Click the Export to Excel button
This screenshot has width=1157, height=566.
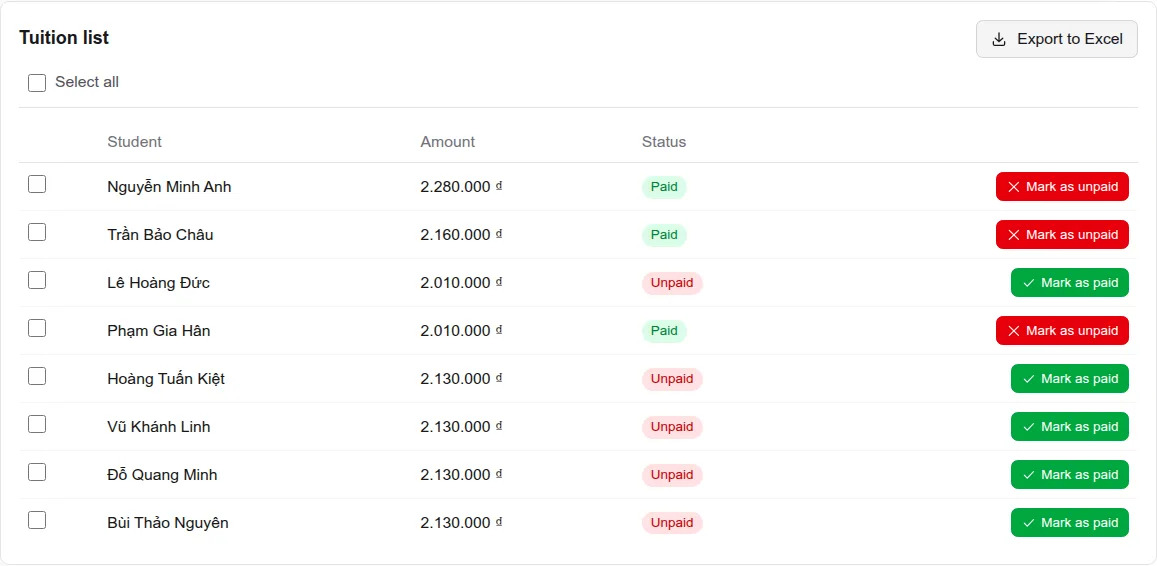[1057, 39]
